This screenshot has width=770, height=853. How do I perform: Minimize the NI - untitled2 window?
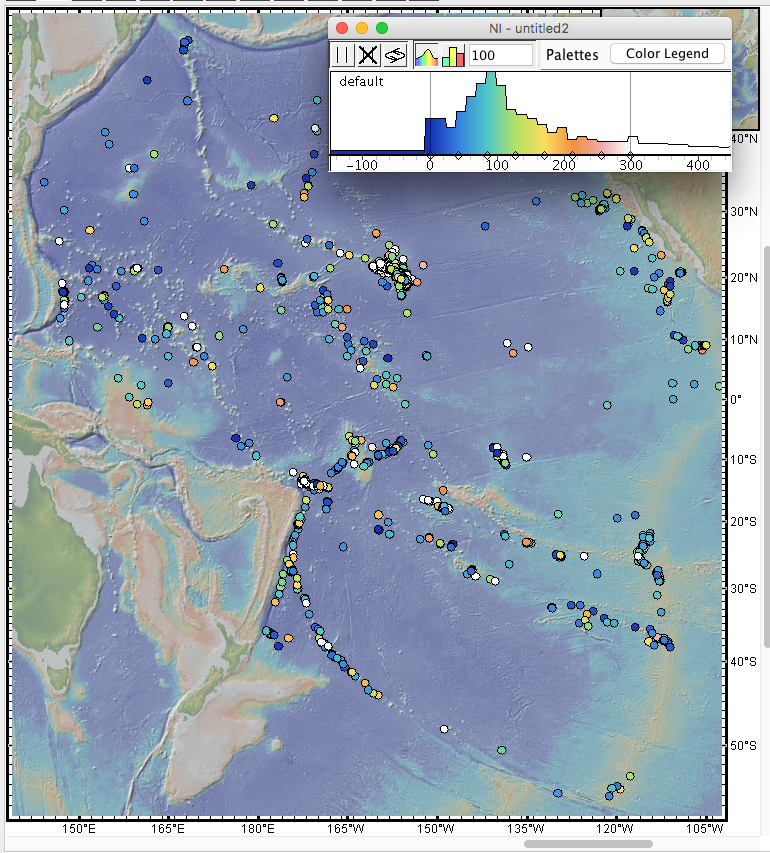coord(362,28)
